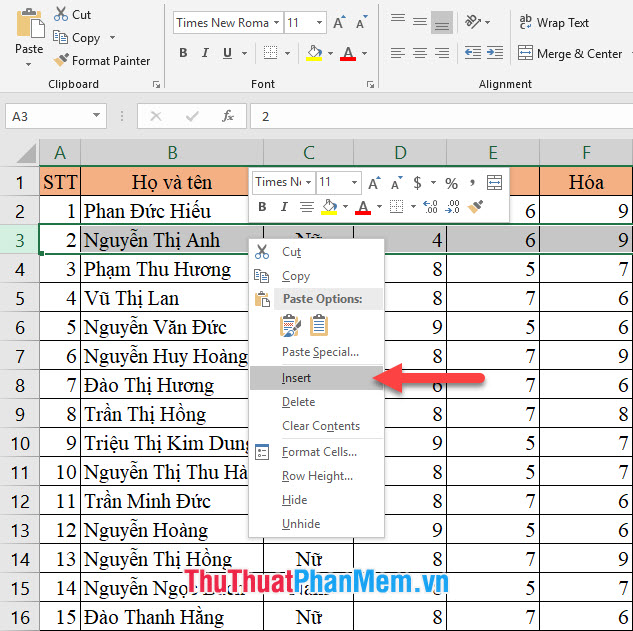Image resolution: width=633 pixels, height=631 pixels.
Task: Toggle center alignment in mini toolbar
Action: 307,207
